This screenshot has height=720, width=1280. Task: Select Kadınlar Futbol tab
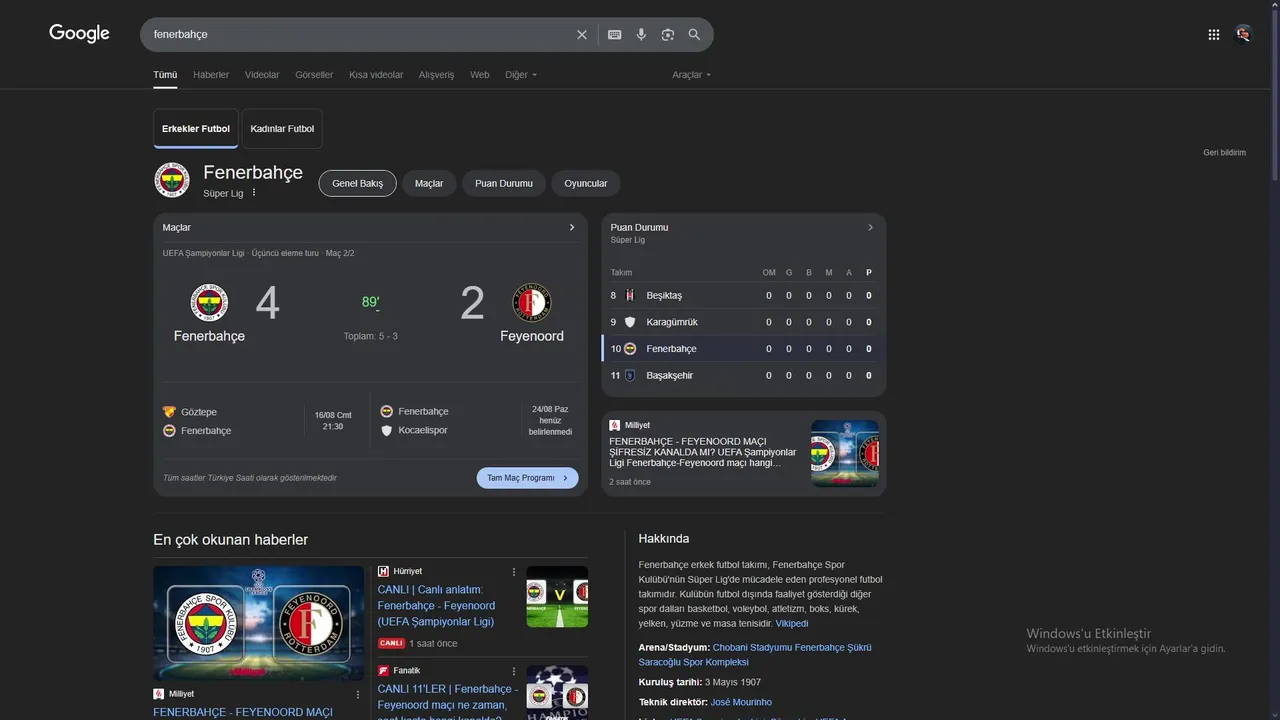click(282, 129)
